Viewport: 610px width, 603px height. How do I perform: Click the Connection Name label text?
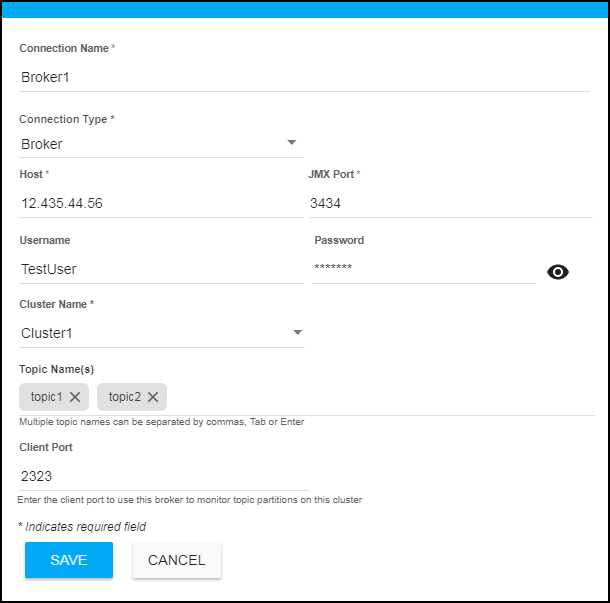point(64,49)
